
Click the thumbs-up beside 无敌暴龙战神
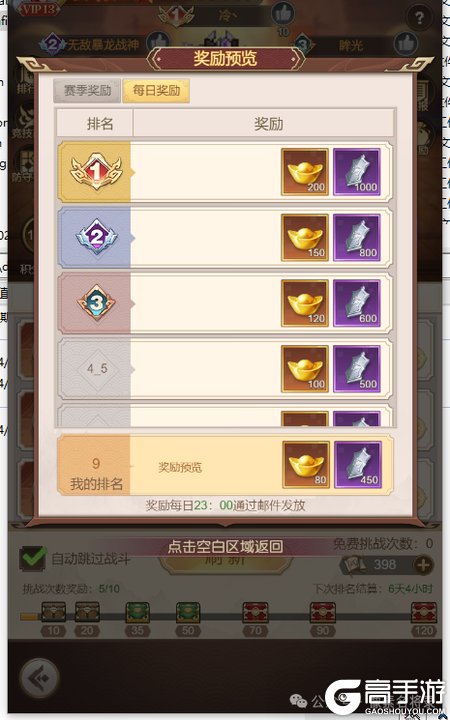pos(159,43)
